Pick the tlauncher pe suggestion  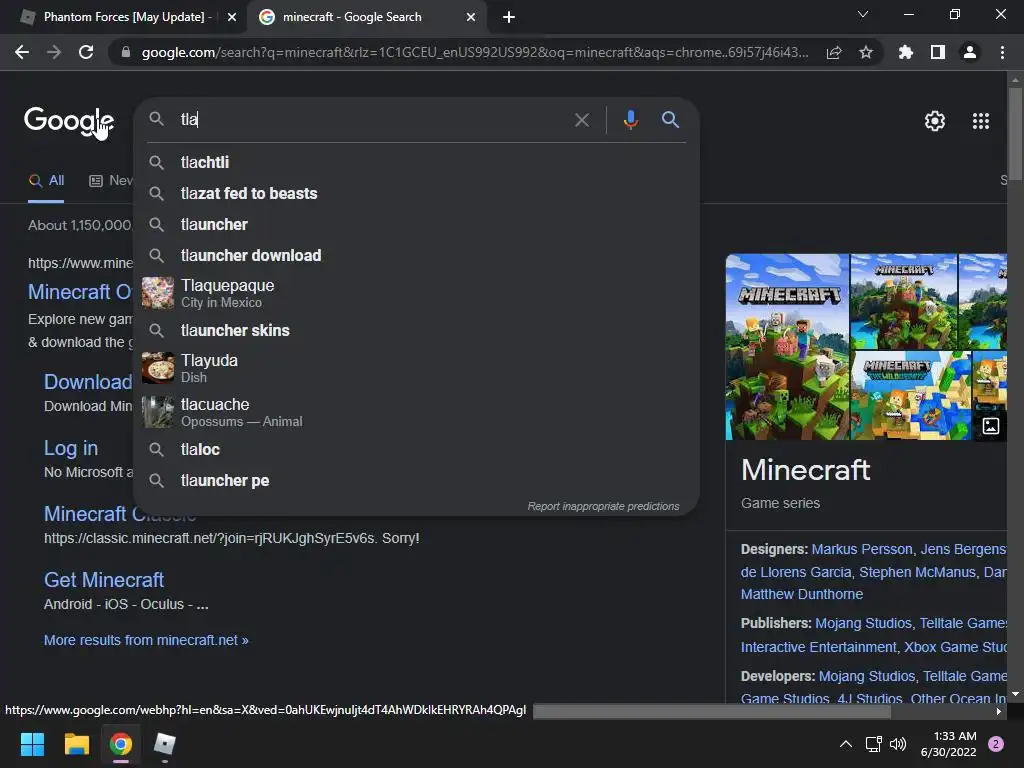coord(416,481)
